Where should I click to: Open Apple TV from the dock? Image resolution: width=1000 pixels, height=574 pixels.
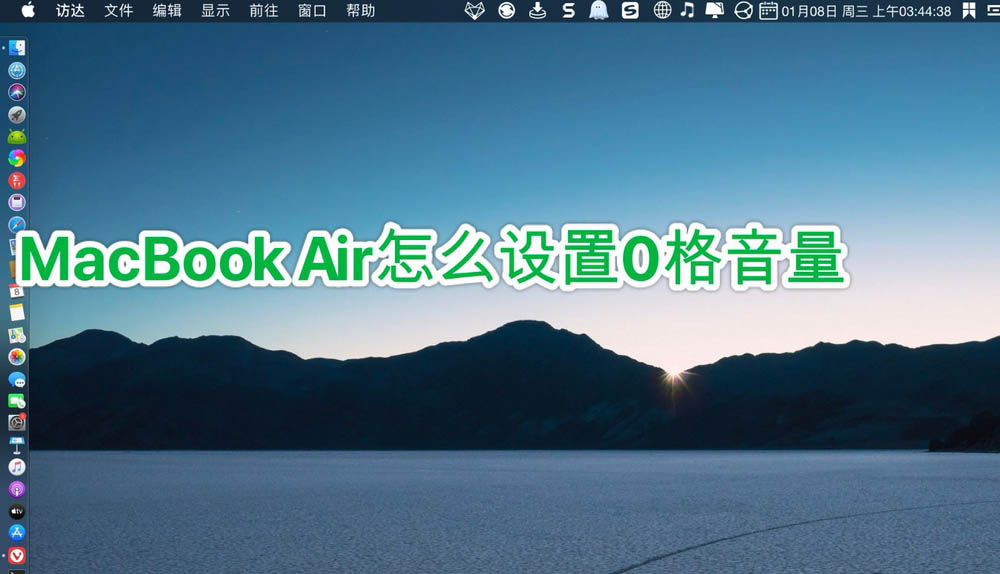pos(17,511)
